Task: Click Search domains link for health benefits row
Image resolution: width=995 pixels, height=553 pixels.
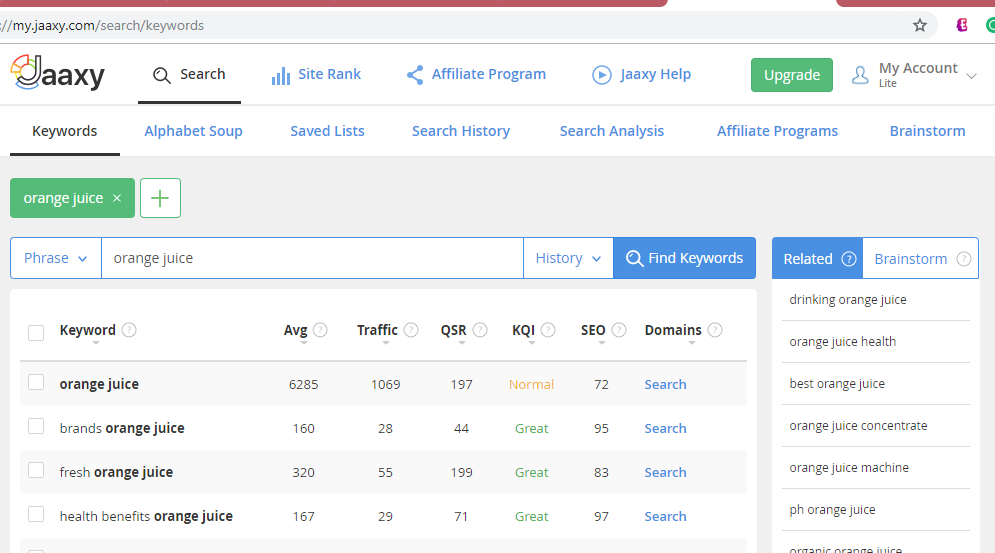Action: 665,516
